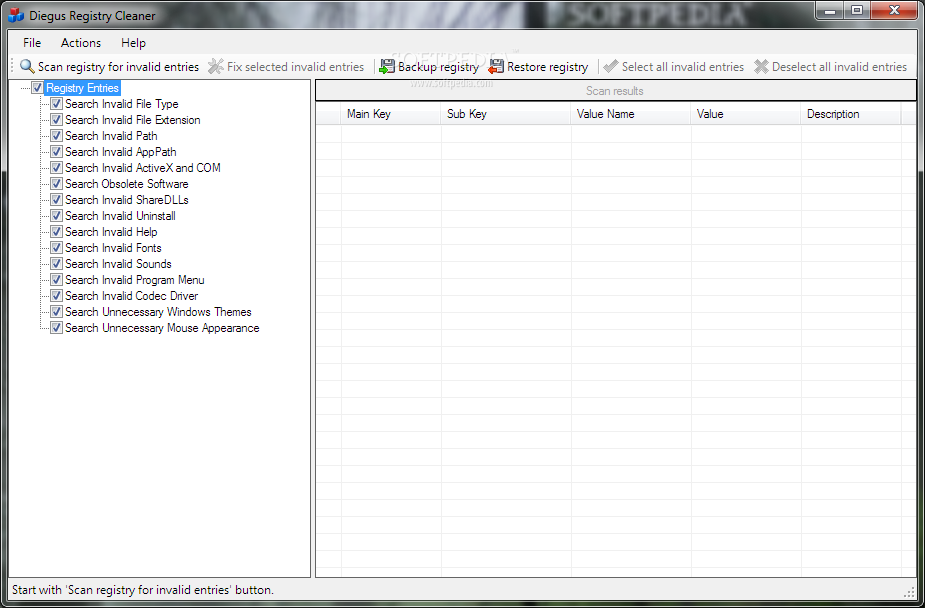Click the Deselect all invalid entries X icon
925x608 pixels.
pos(761,67)
